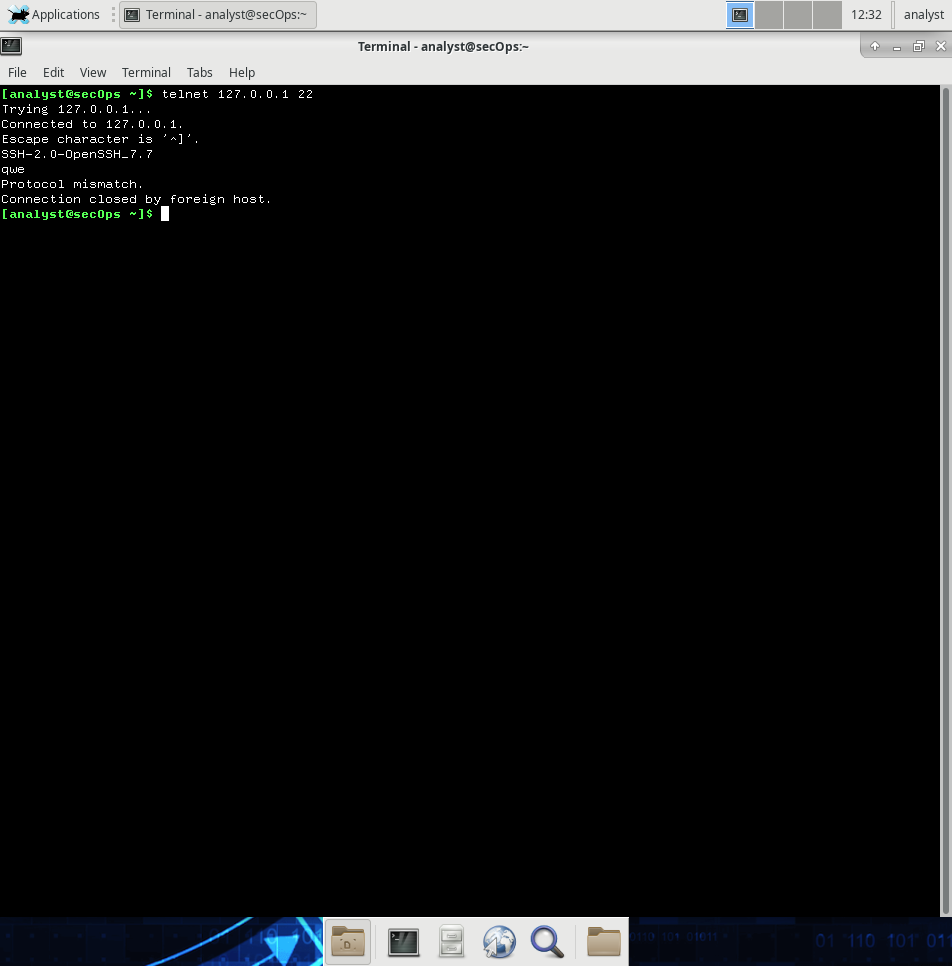
Task: Open Application Finder magnifier icon
Action: click(546, 941)
